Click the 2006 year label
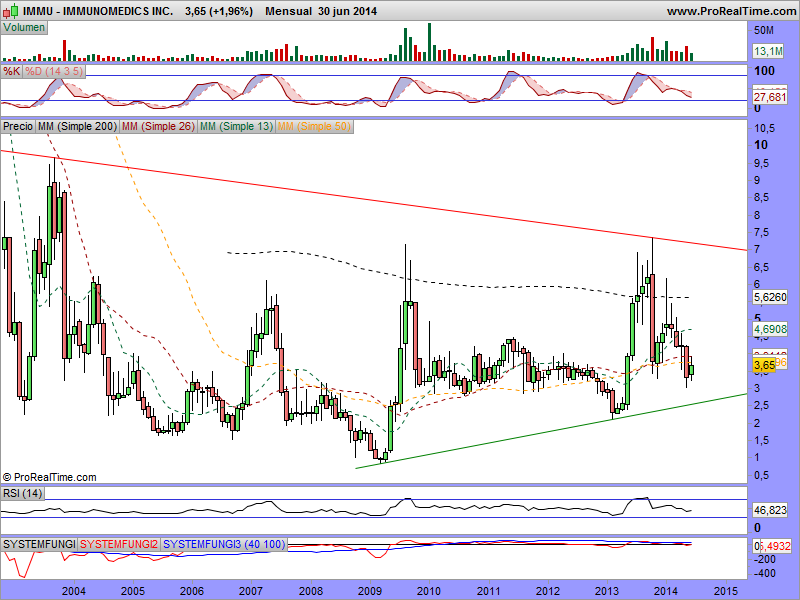 [x=192, y=591]
